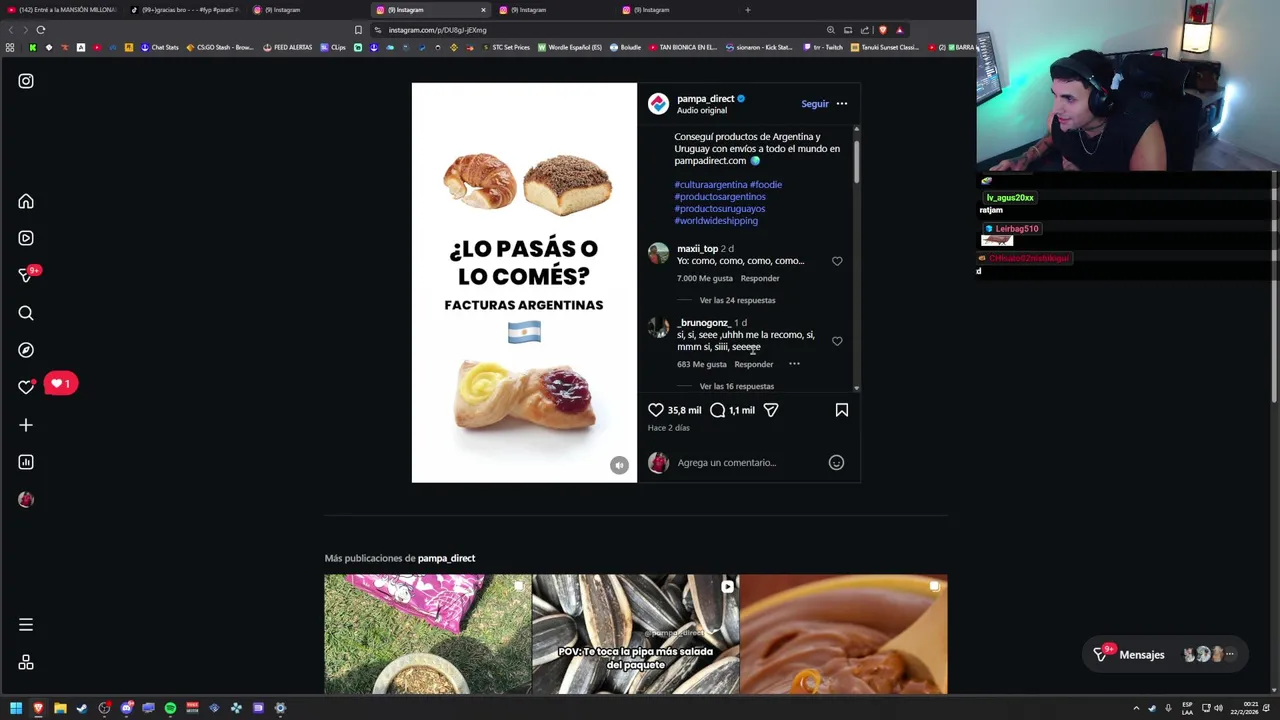The height and width of the screenshot is (720, 1280).
Task: Like the pampa_direct post with the heart icon
Action: [x=656, y=410]
